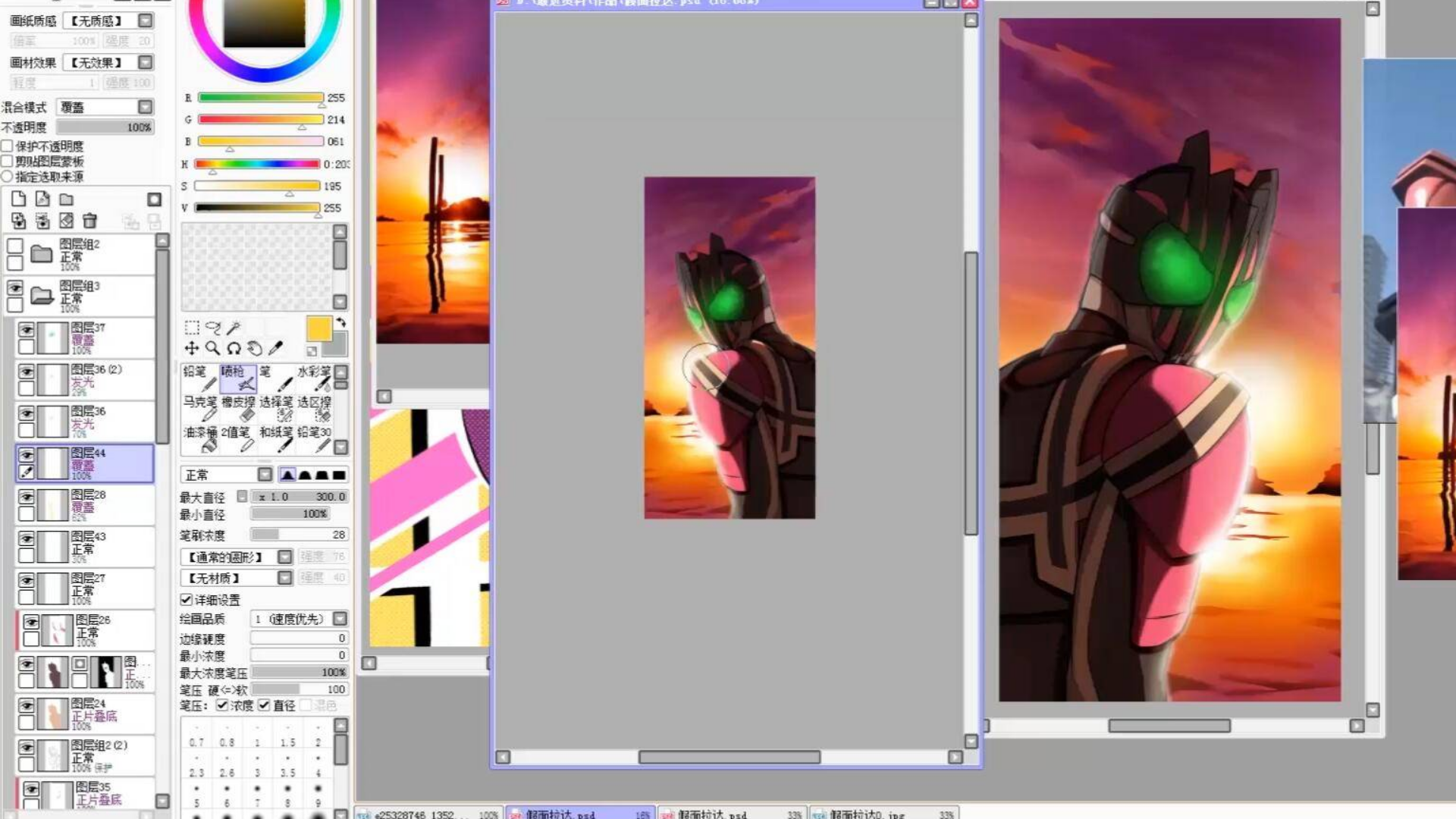Enable 指定选取来源 option

coord(8,176)
